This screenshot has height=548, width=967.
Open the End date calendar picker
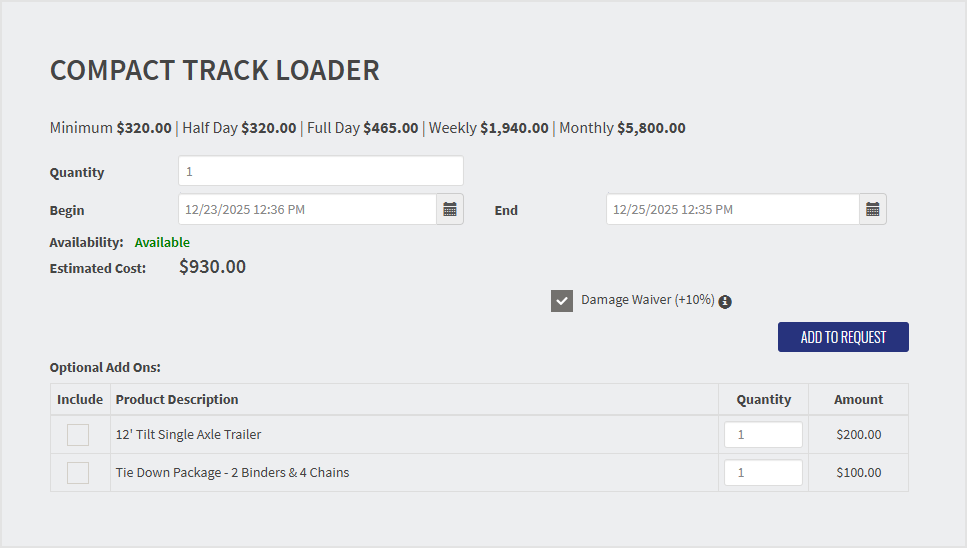tap(873, 209)
